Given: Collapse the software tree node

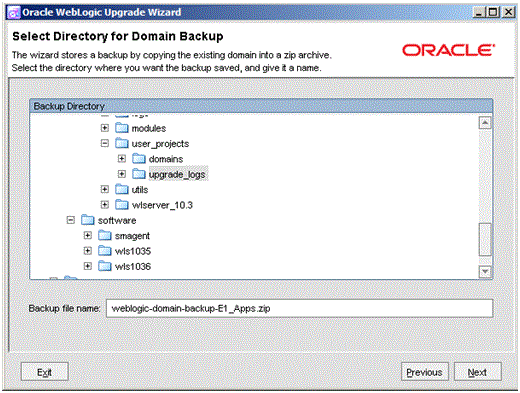Looking at the screenshot, I should click(71, 220).
